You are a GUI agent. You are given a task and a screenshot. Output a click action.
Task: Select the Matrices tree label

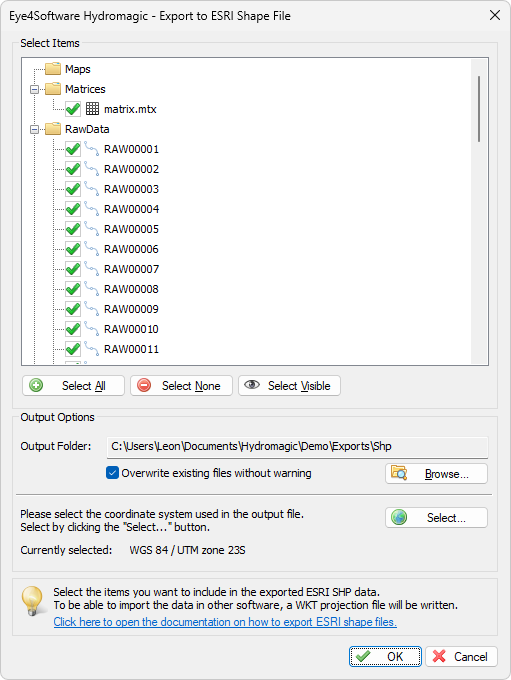[85, 89]
